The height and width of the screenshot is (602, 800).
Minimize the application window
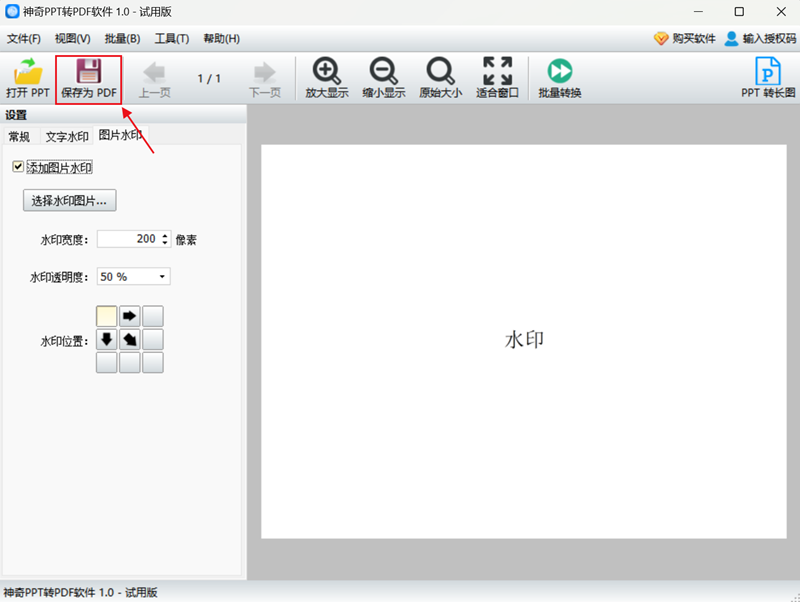(x=698, y=11)
